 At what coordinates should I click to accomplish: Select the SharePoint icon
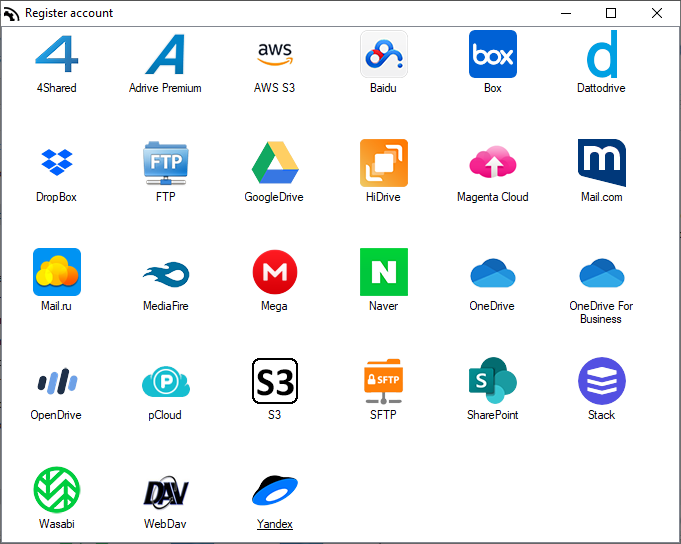[493, 380]
